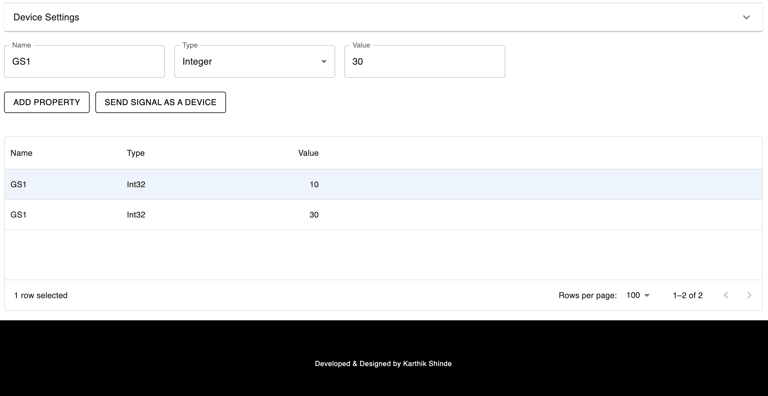768x396 pixels.
Task: Sort table by Value column header
Action: [x=308, y=153]
